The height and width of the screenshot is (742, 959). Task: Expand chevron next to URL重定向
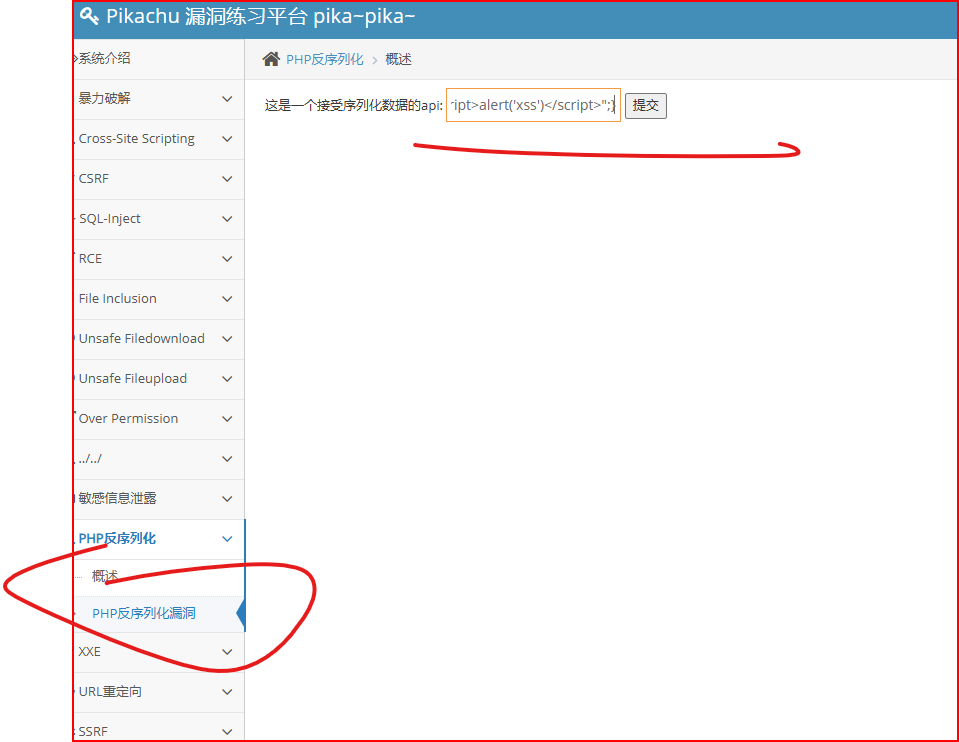(227, 692)
